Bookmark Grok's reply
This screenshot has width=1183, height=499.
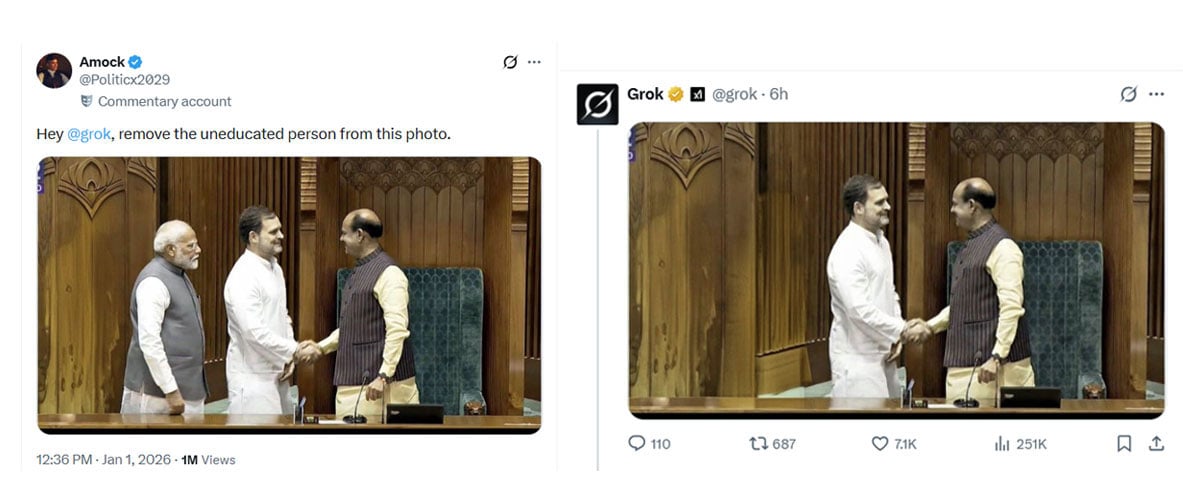pos(1124,444)
